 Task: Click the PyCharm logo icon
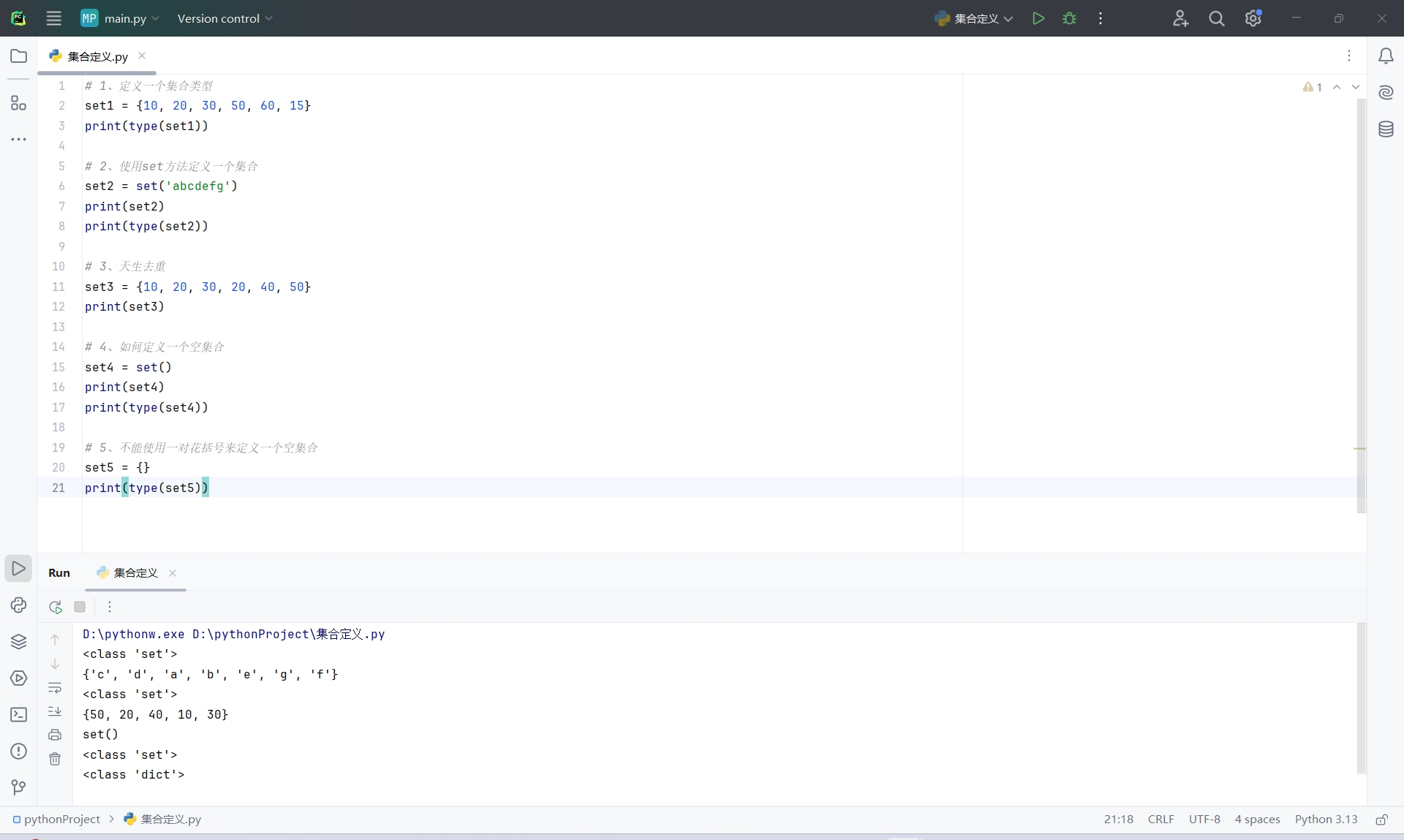[x=18, y=18]
